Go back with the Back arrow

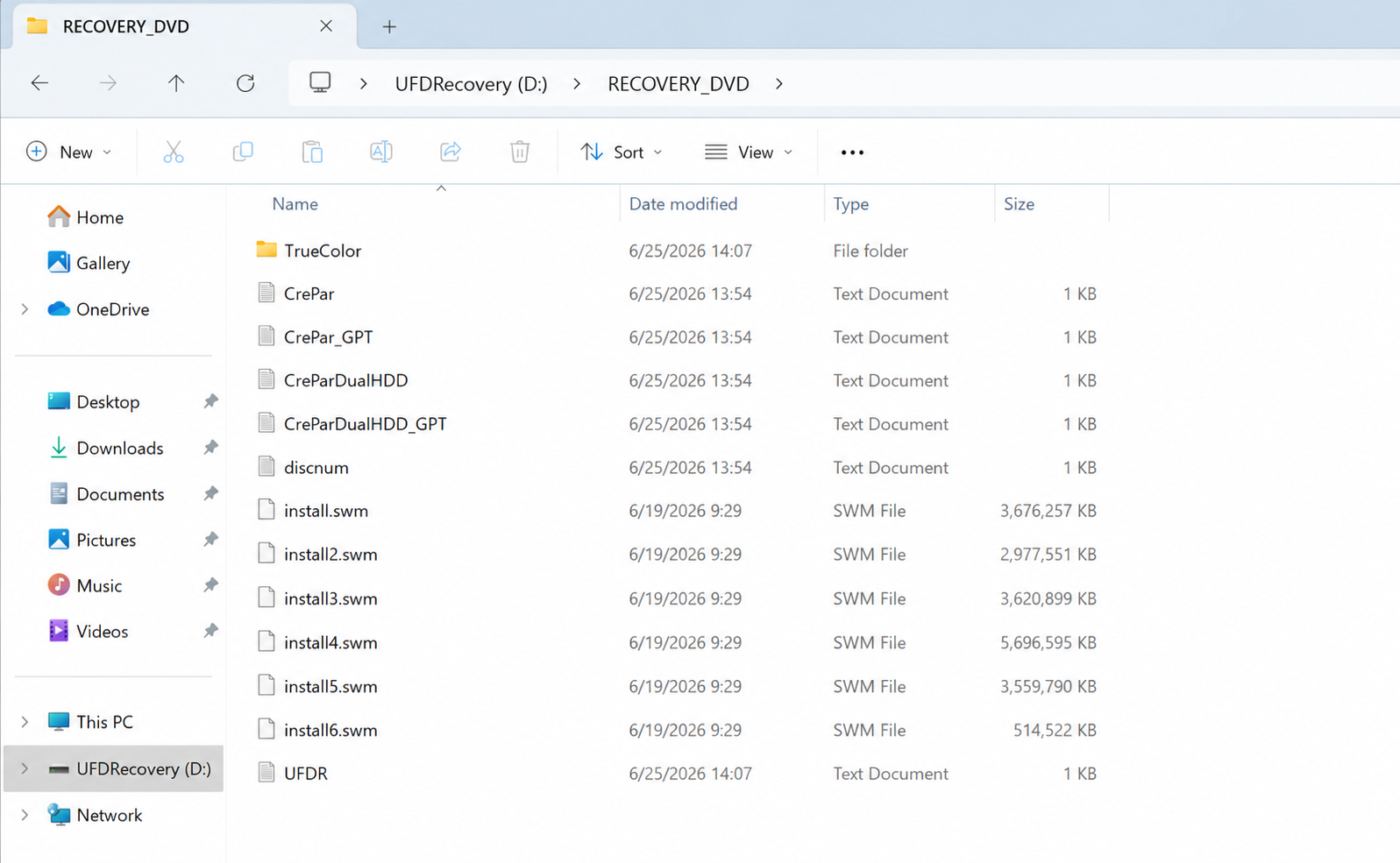39,83
